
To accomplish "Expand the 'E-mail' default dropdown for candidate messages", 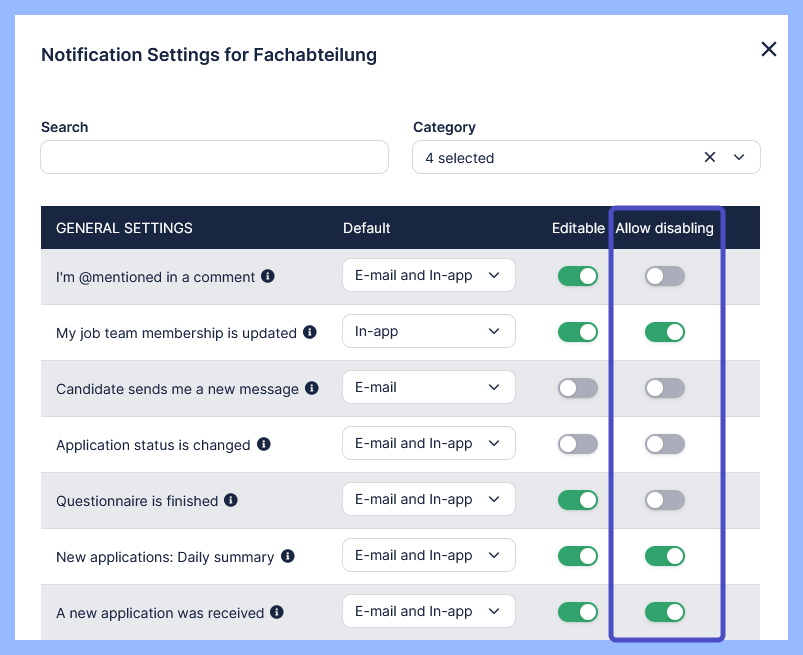I will tap(428, 388).
